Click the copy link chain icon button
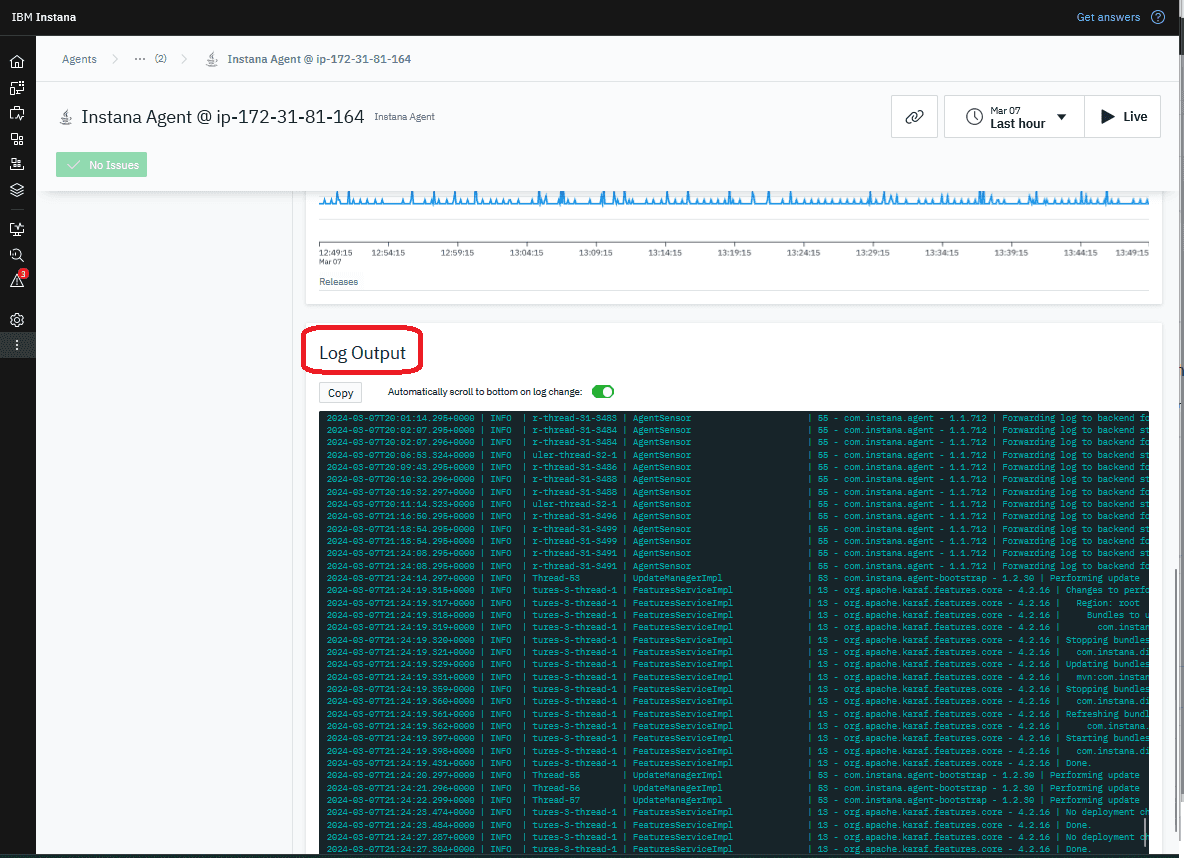1184x858 pixels. (x=914, y=117)
